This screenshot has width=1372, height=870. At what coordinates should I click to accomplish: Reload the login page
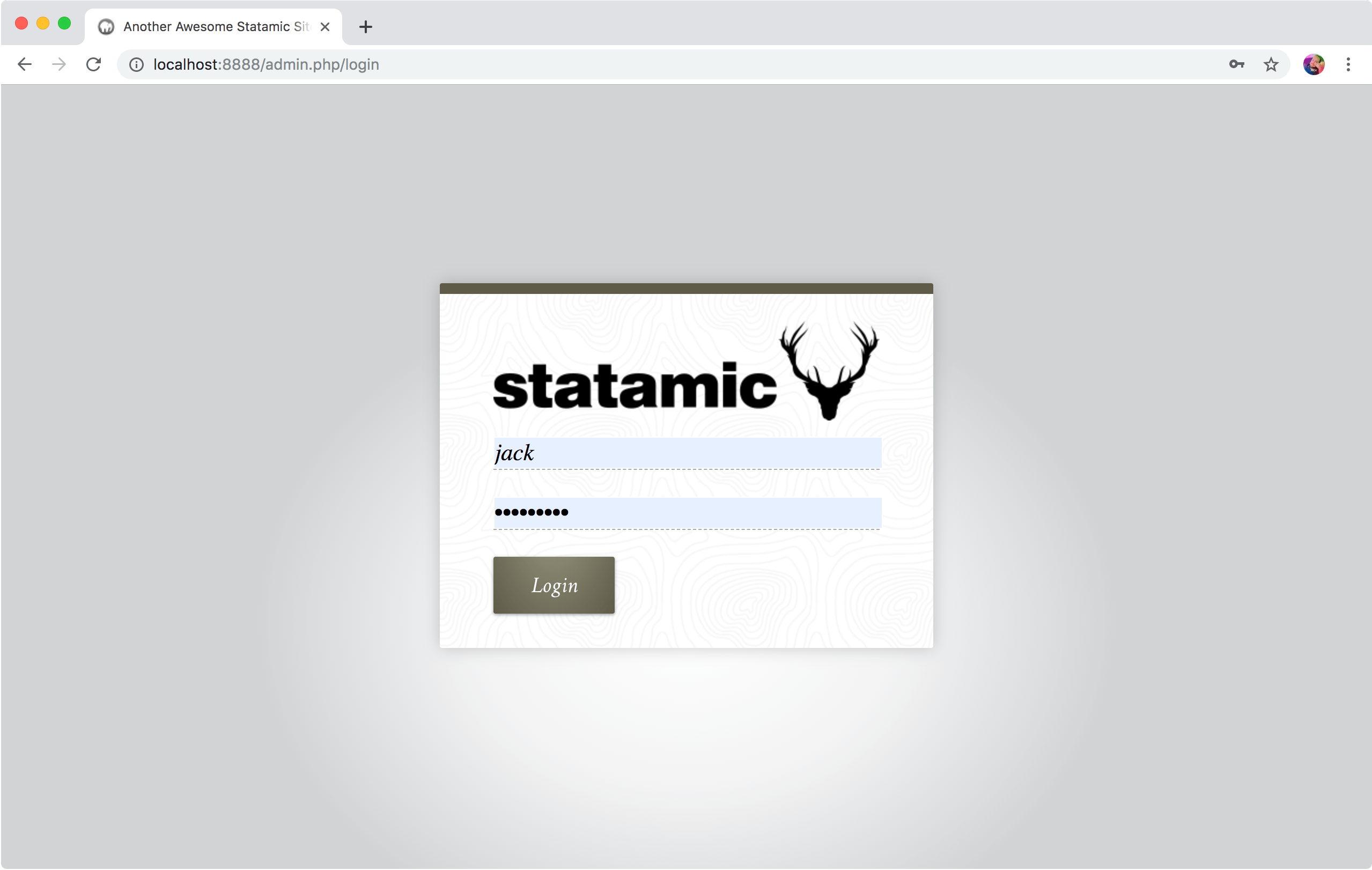94,64
